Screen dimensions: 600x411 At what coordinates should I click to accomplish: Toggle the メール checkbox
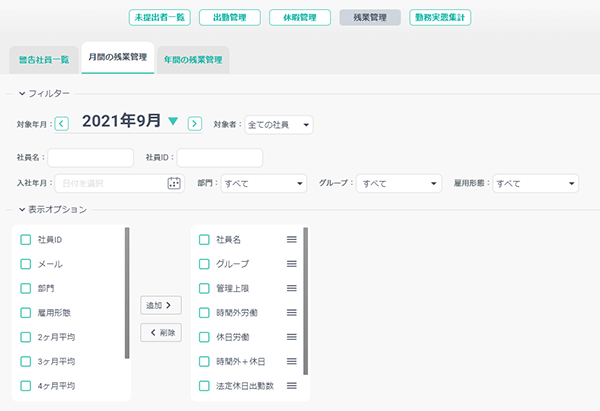click(x=26, y=264)
